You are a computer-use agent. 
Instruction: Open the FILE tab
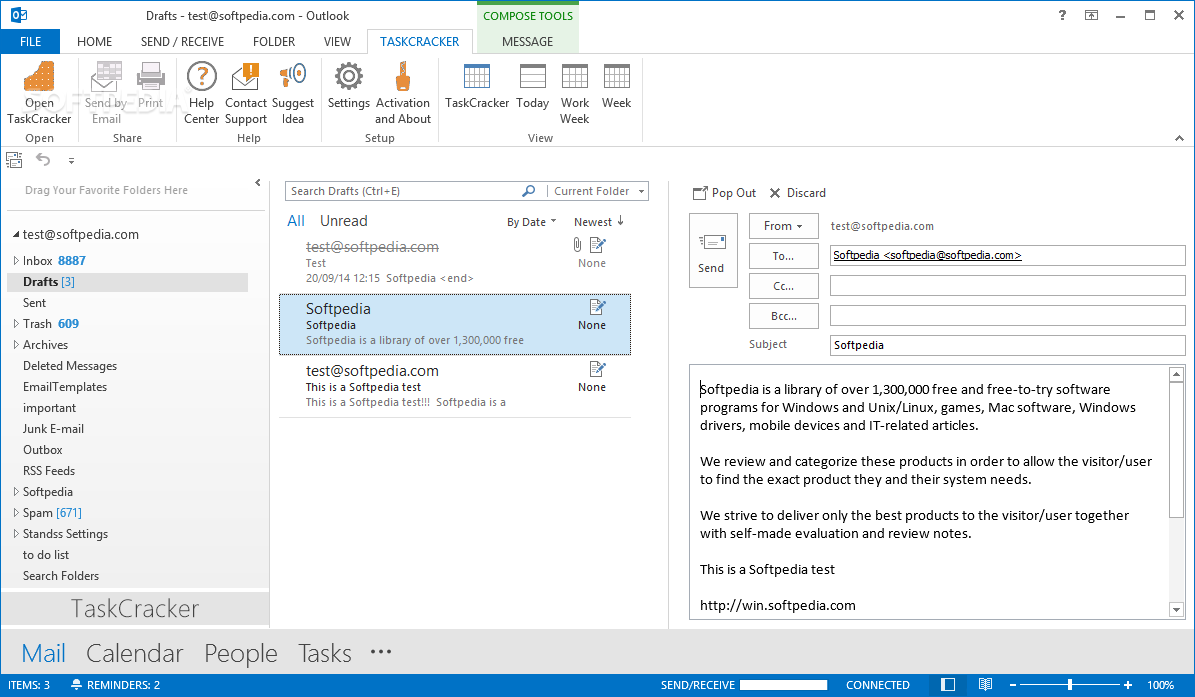click(30, 42)
